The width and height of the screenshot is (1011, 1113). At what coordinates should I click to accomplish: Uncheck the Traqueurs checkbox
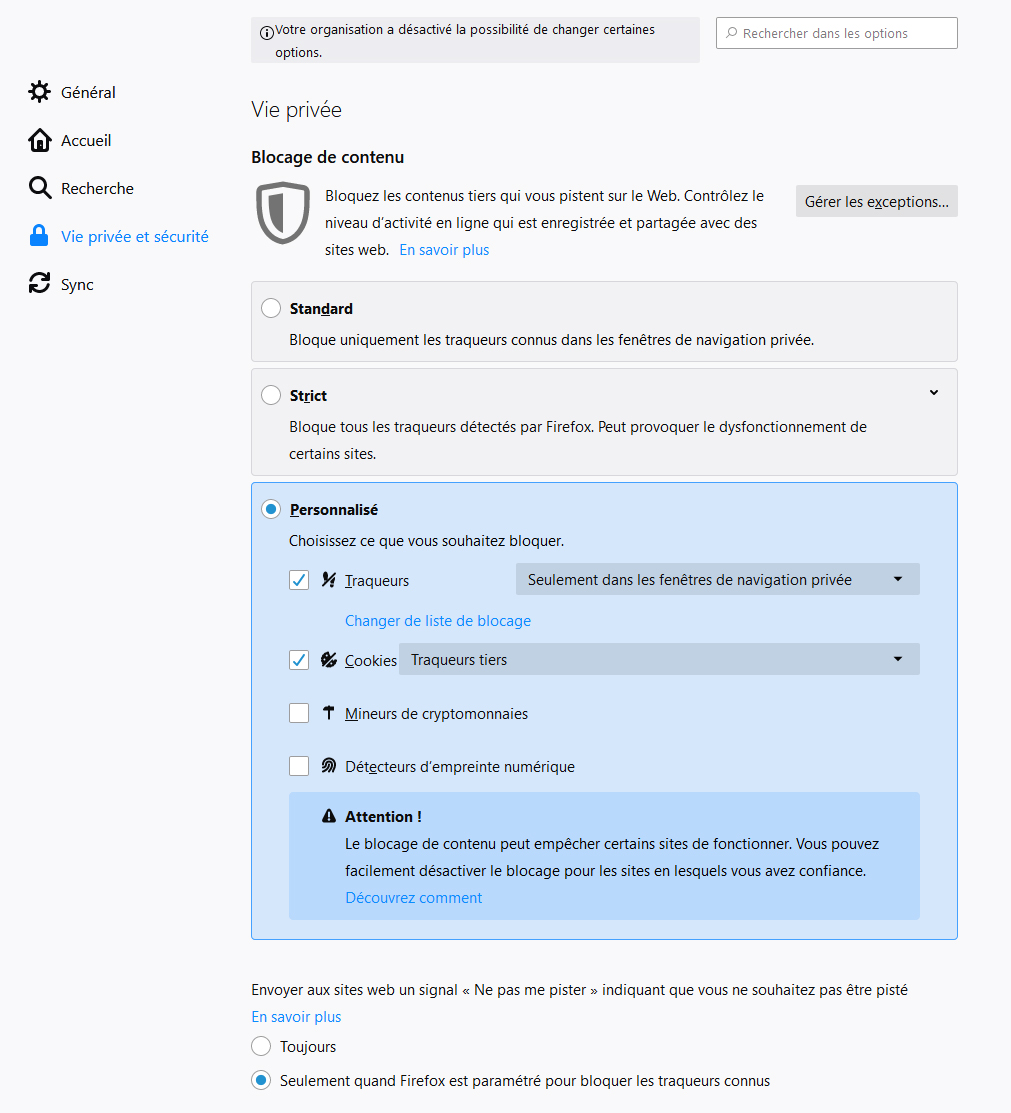click(x=299, y=580)
